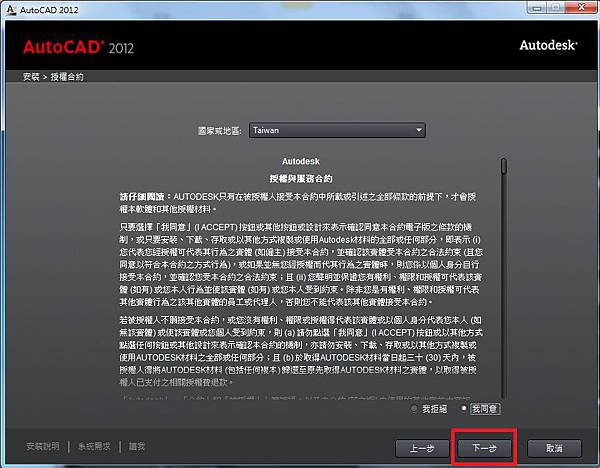Screen dimensions: 600x468
Task: Click the Autodesk title above license text
Action: (x=301, y=161)
